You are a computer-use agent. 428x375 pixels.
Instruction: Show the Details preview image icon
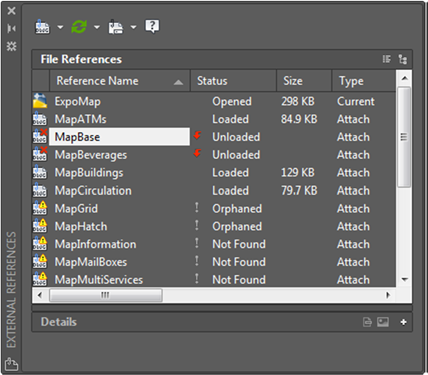tap(383, 322)
